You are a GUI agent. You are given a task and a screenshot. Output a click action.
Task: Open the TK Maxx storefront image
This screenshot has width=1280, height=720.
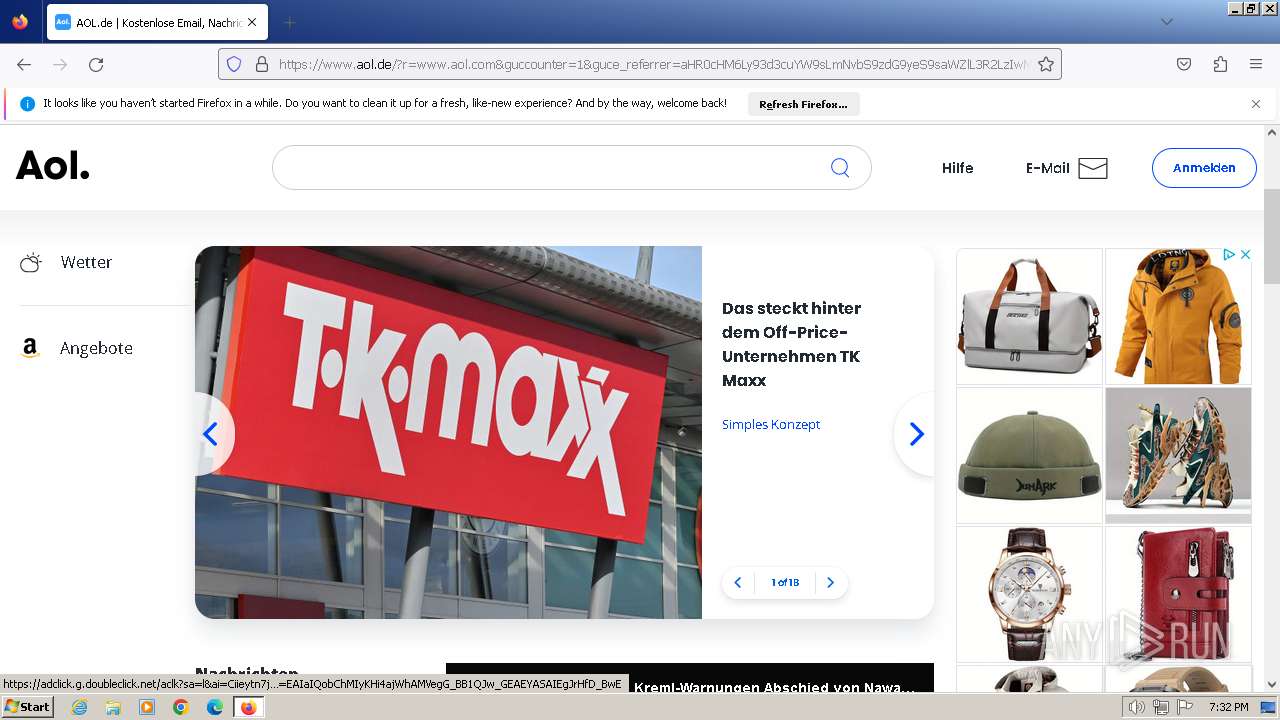point(448,432)
